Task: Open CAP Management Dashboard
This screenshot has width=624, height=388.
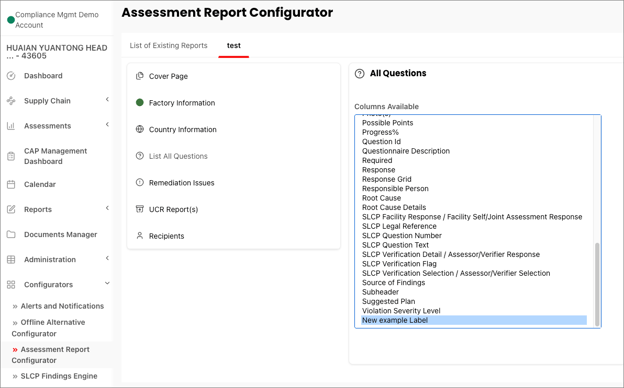Action: [55, 156]
